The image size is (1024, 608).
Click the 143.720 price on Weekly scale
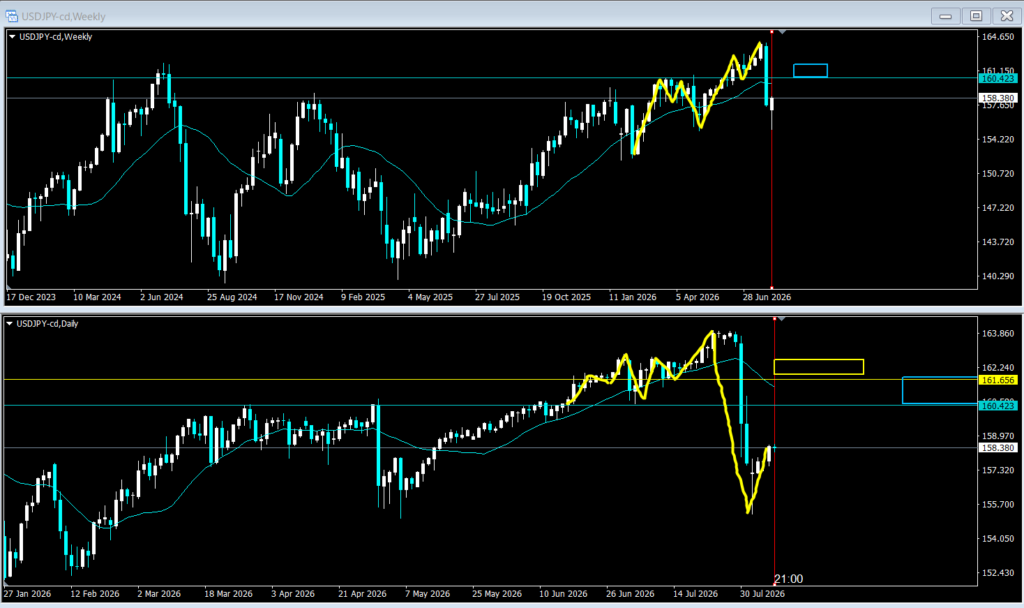998,242
